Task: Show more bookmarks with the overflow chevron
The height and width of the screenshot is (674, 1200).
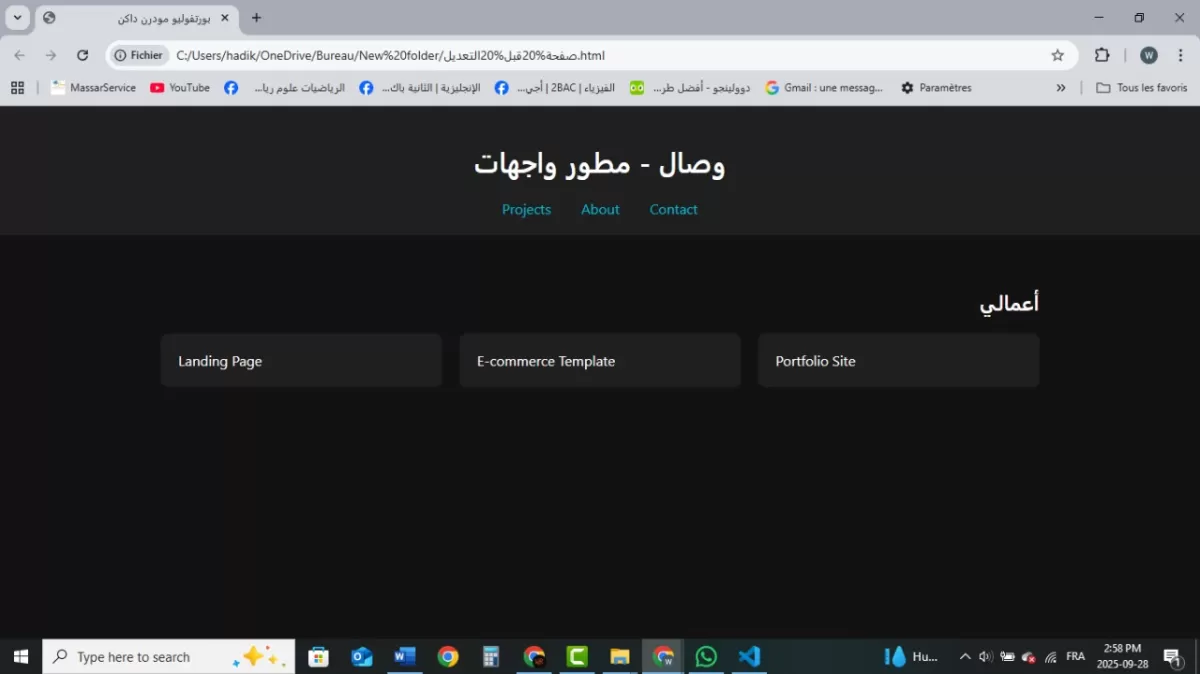Action: coord(1060,88)
